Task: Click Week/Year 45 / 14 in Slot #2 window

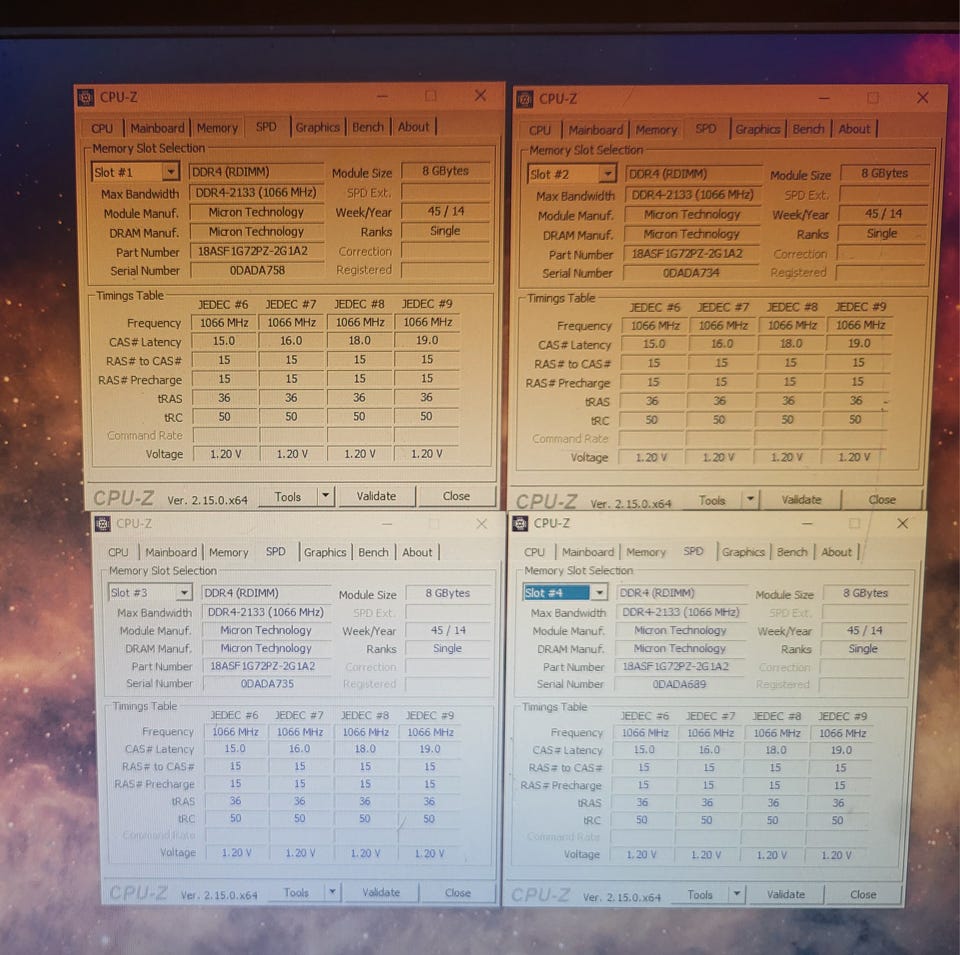Action: (x=883, y=214)
